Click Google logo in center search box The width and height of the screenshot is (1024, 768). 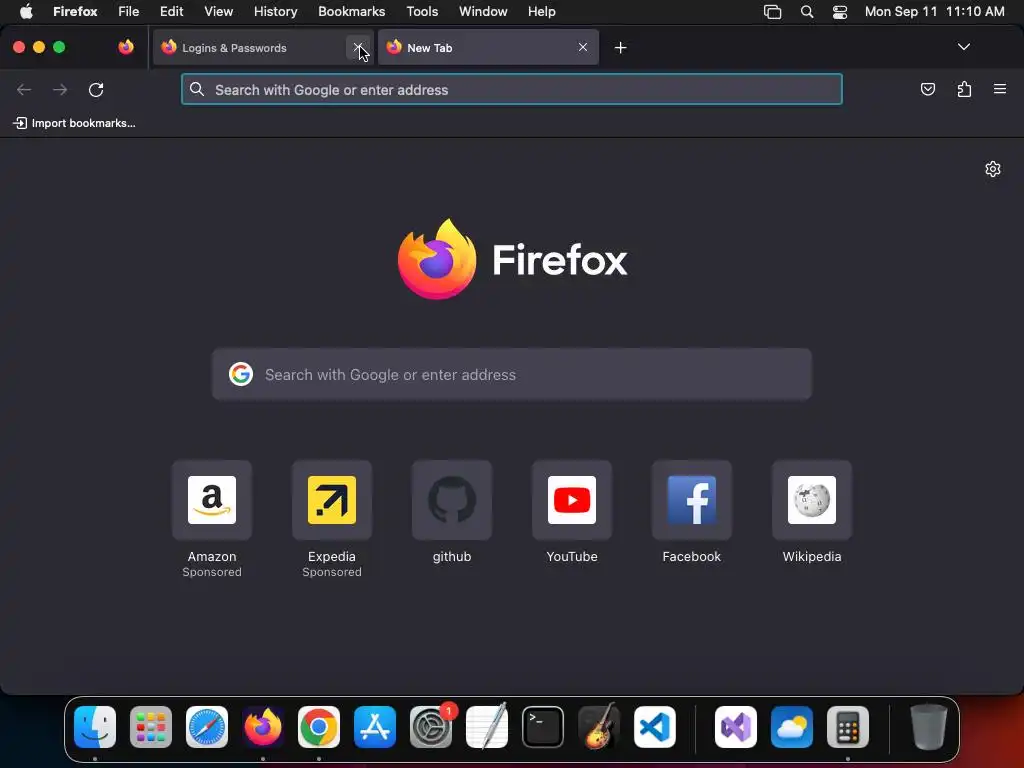click(x=241, y=374)
